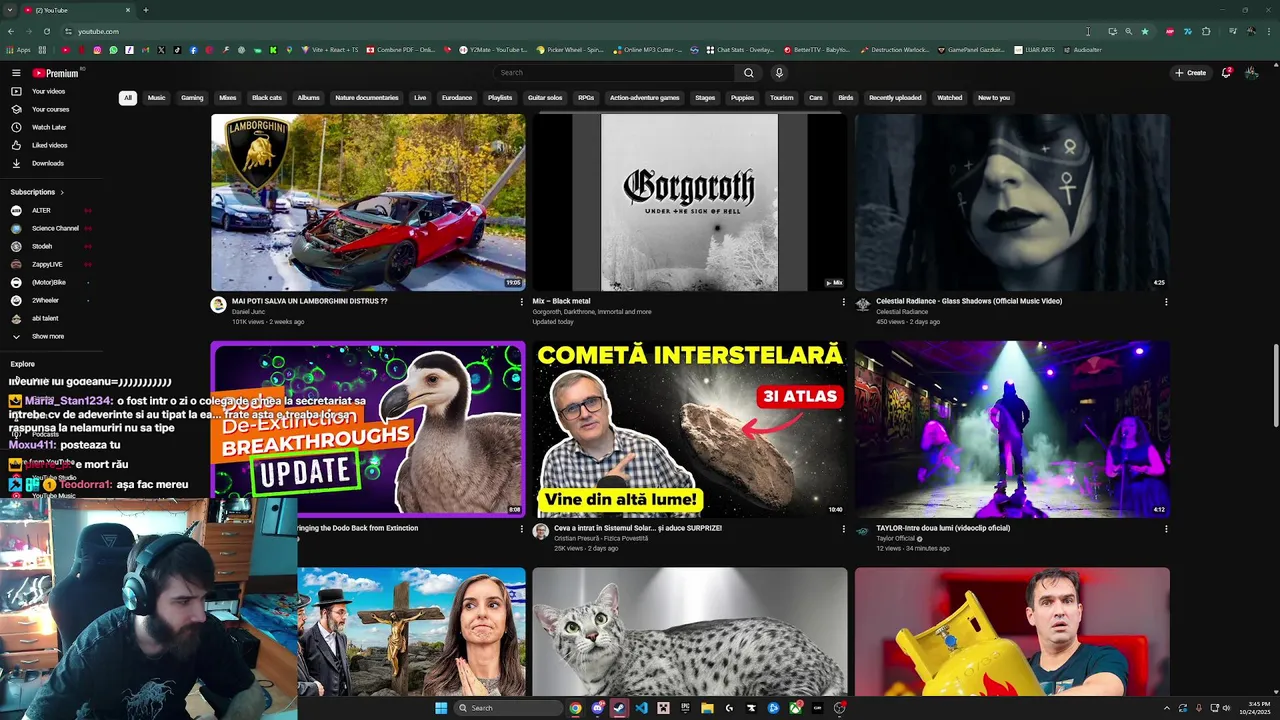Open the Chrome three-dot menu

(x=1269, y=31)
